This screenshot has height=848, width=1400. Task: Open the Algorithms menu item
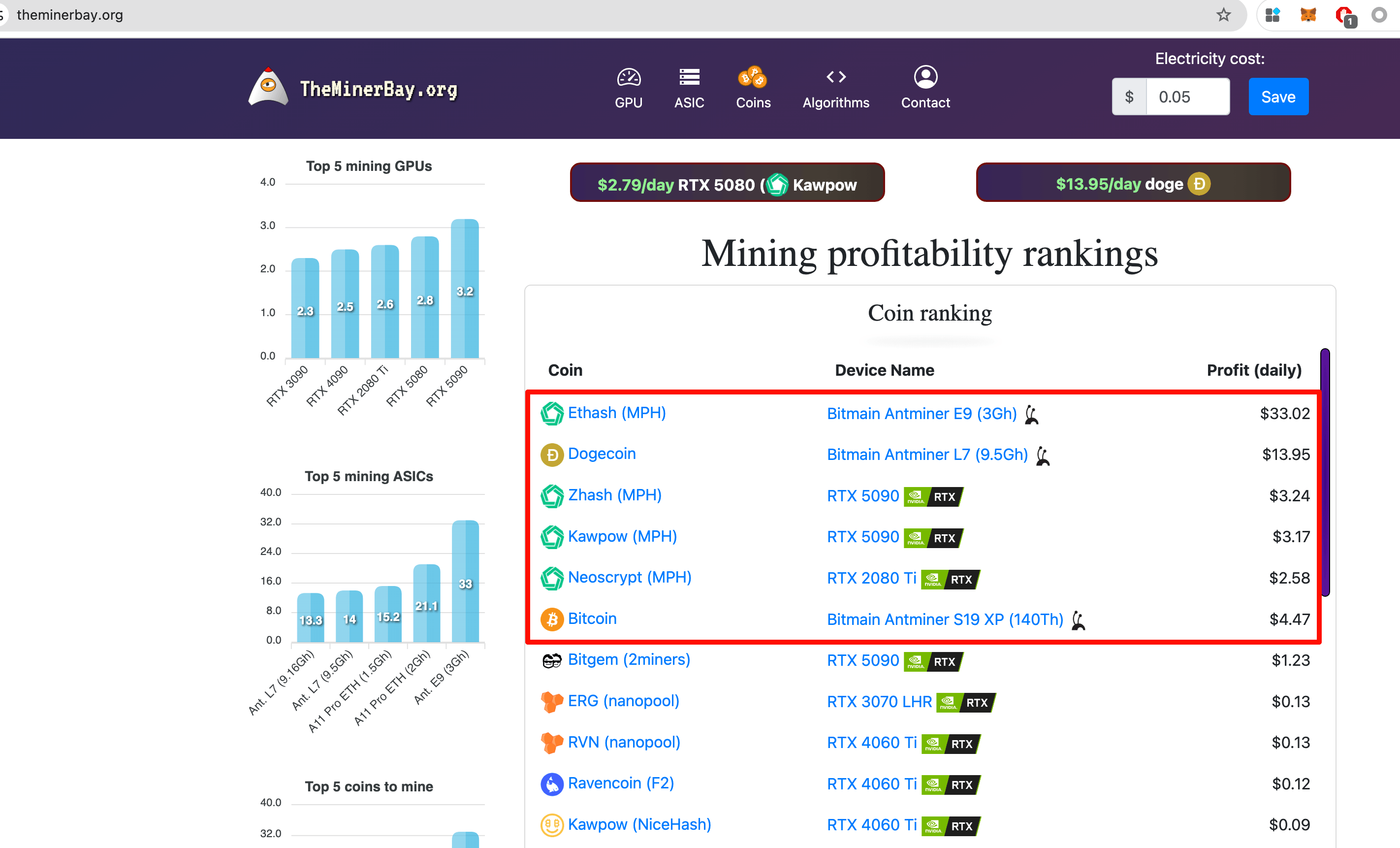click(x=836, y=89)
